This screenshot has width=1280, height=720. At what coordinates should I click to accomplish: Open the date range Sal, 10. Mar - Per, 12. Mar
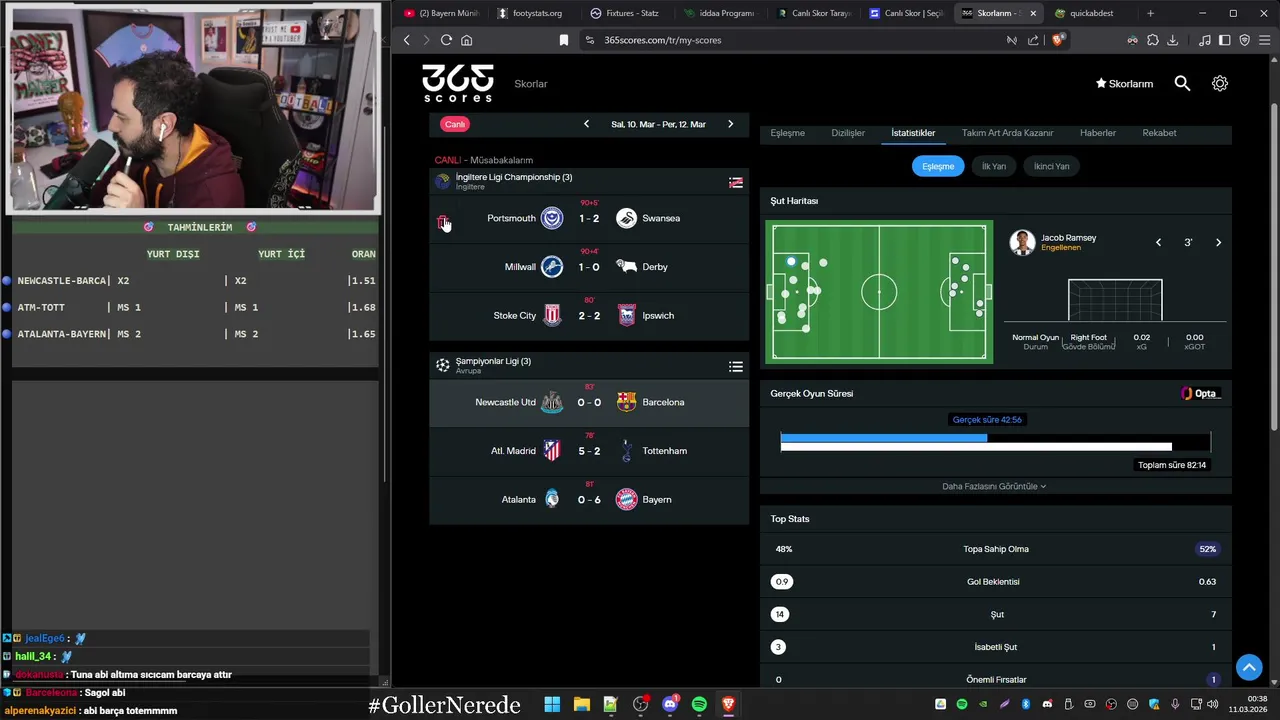tap(658, 124)
